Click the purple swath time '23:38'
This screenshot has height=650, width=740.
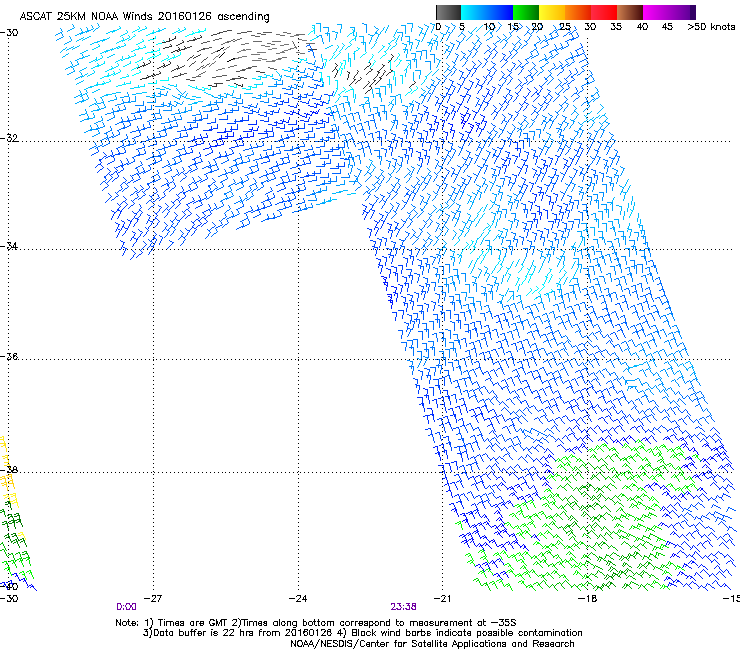(x=403, y=607)
